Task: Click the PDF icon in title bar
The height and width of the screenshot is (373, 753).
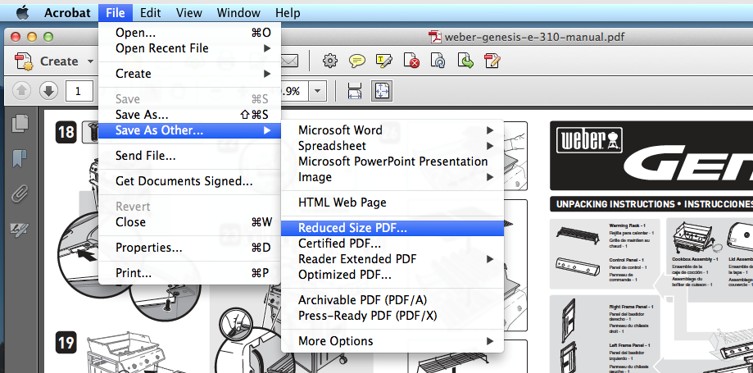Action: (x=435, y=36)
